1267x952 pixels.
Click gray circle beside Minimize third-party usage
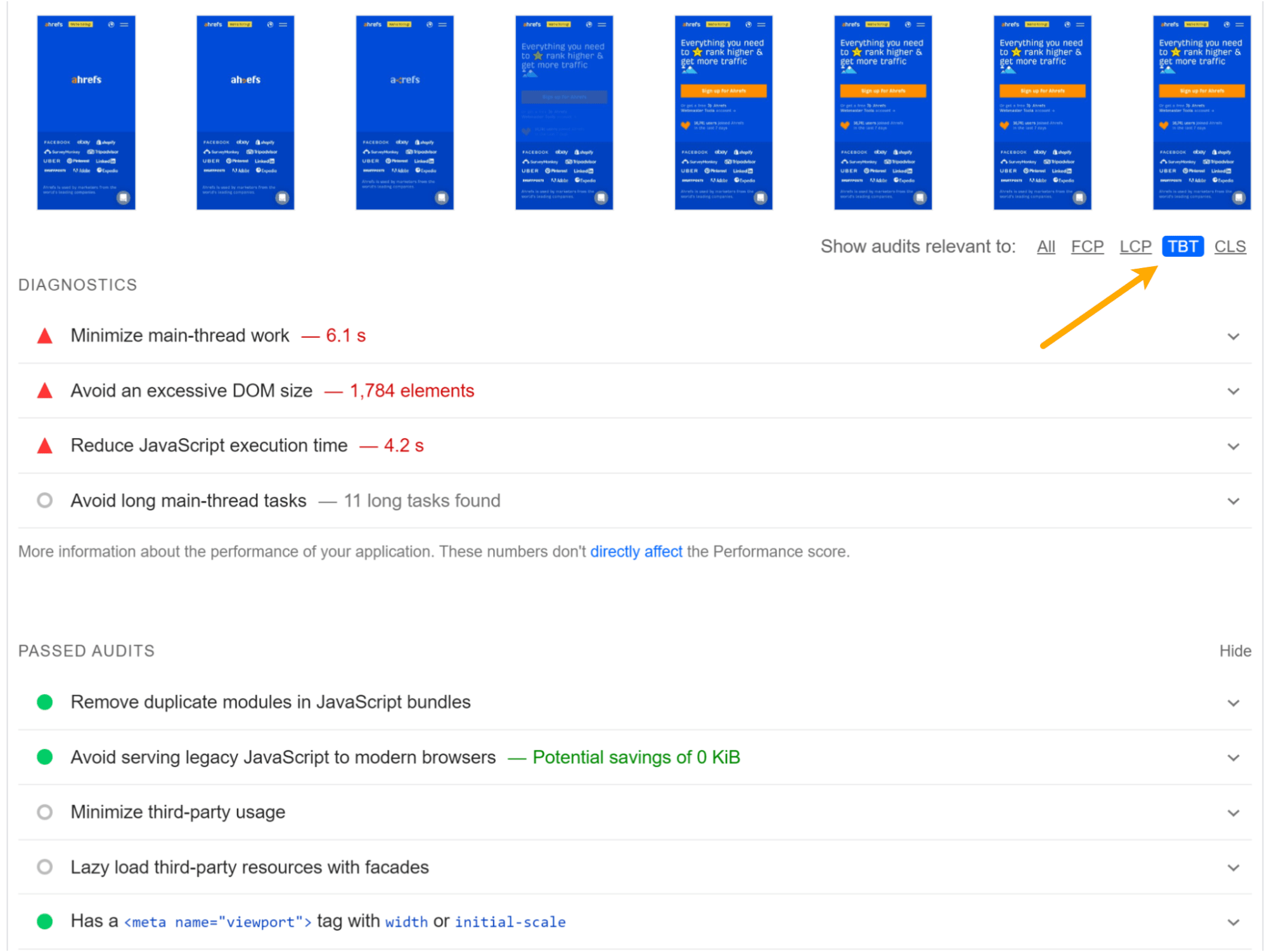44,812
